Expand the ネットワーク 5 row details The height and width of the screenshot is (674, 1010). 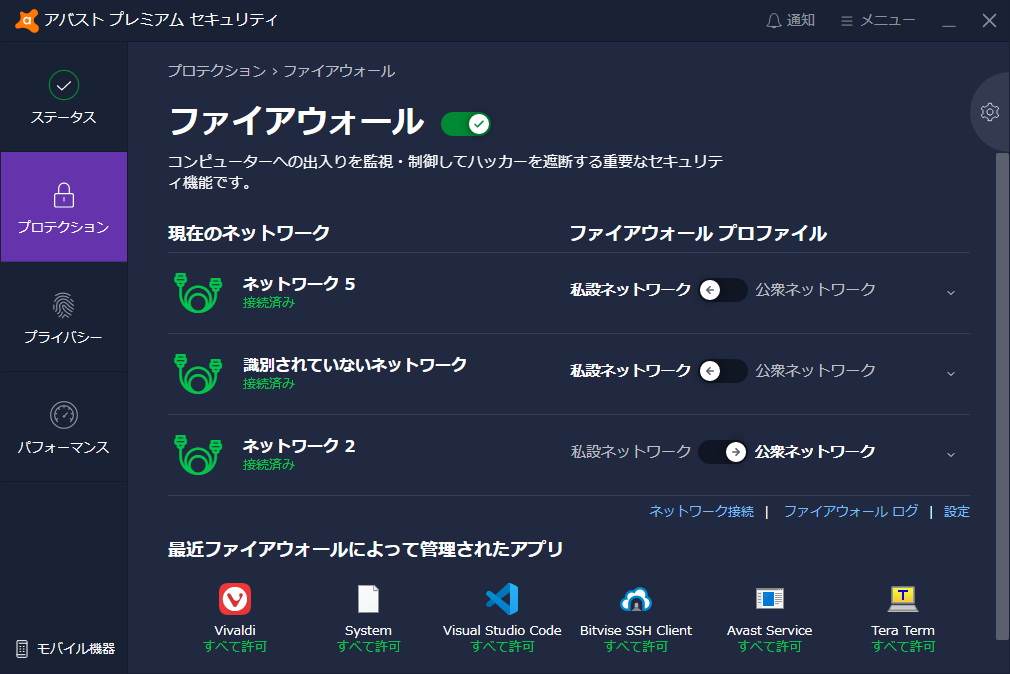tap(951, 292)
